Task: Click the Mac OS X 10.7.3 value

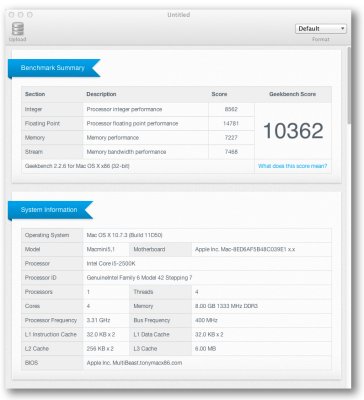Action: point(124,235)
